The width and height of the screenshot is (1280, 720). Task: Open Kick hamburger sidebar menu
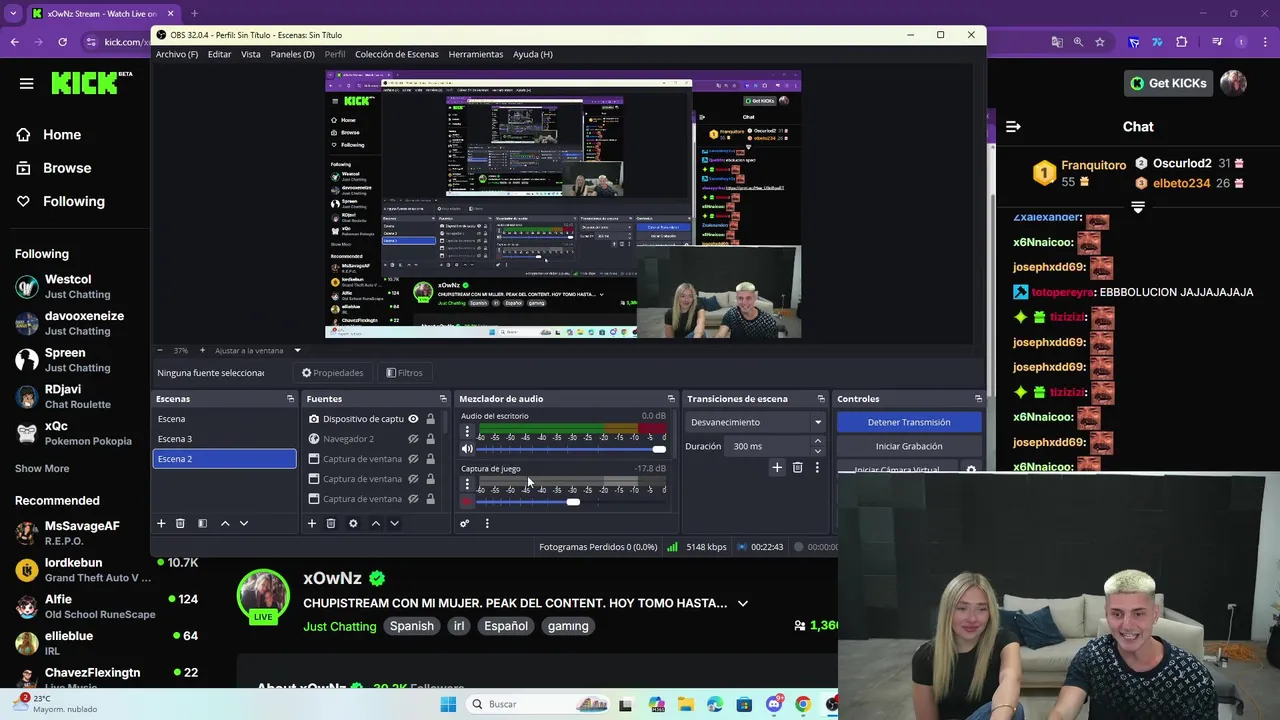coord(26,83)
